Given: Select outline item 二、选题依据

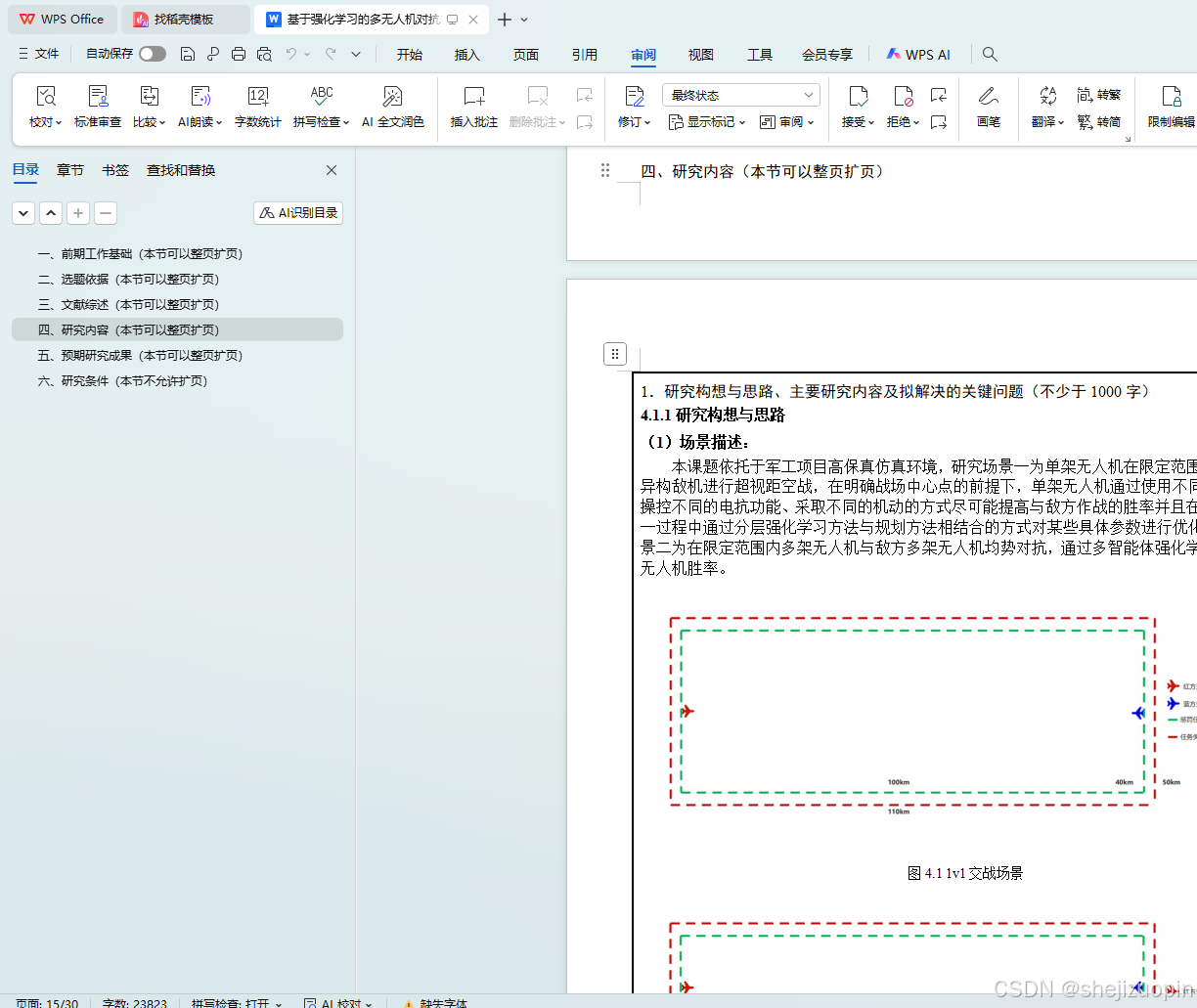Looking at the screenshot, I should click(177, 279).
